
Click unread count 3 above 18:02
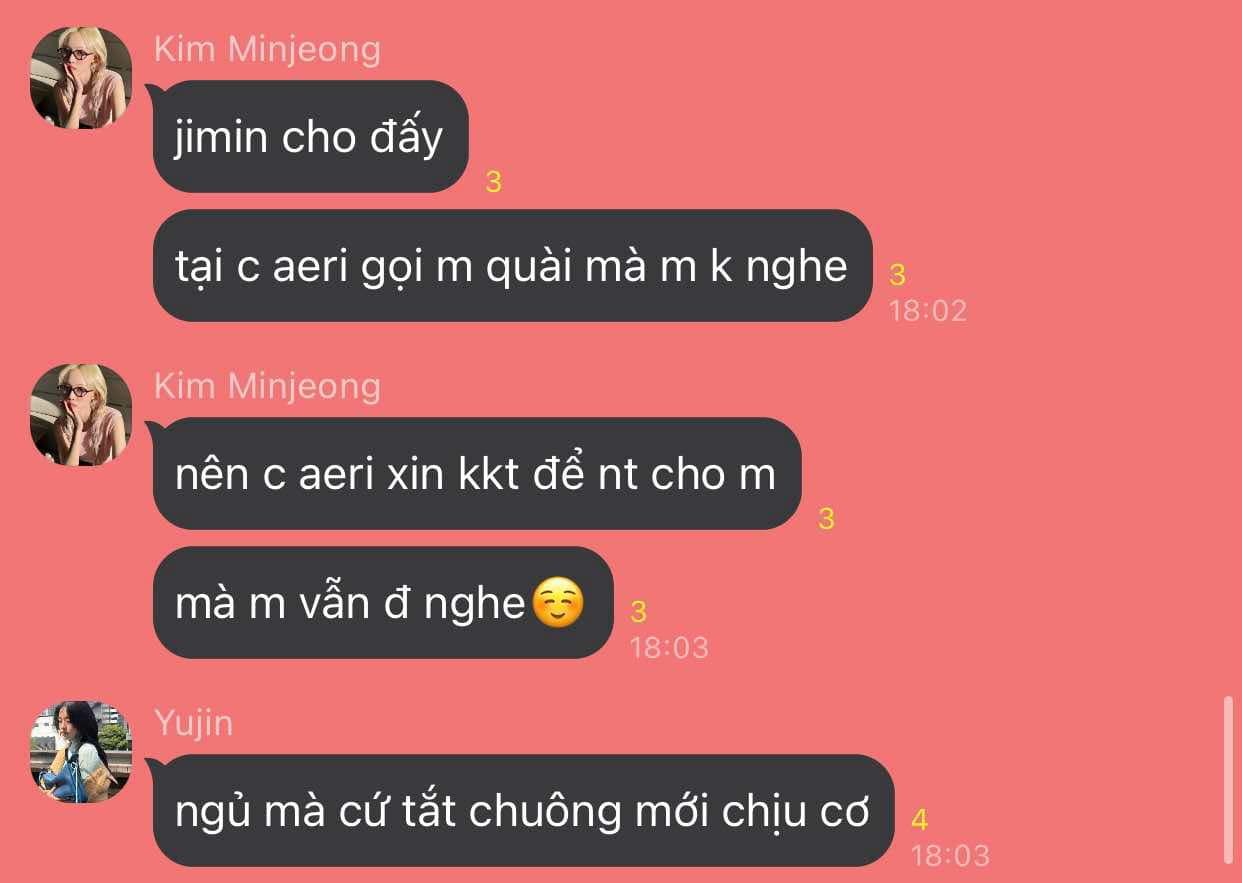897,274
